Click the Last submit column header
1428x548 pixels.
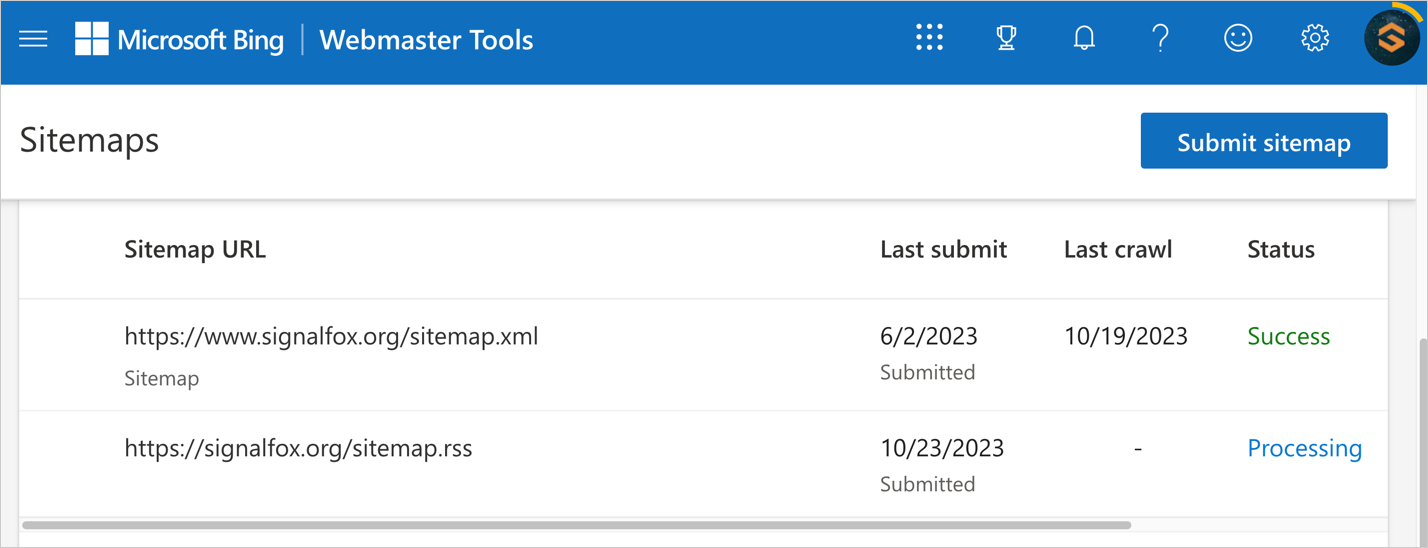point(943,249)
